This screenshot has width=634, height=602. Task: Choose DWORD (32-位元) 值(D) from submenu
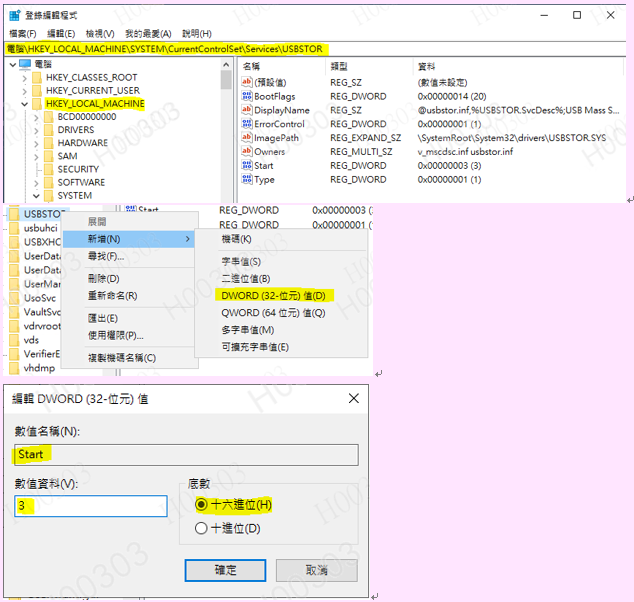coord(273,296)
